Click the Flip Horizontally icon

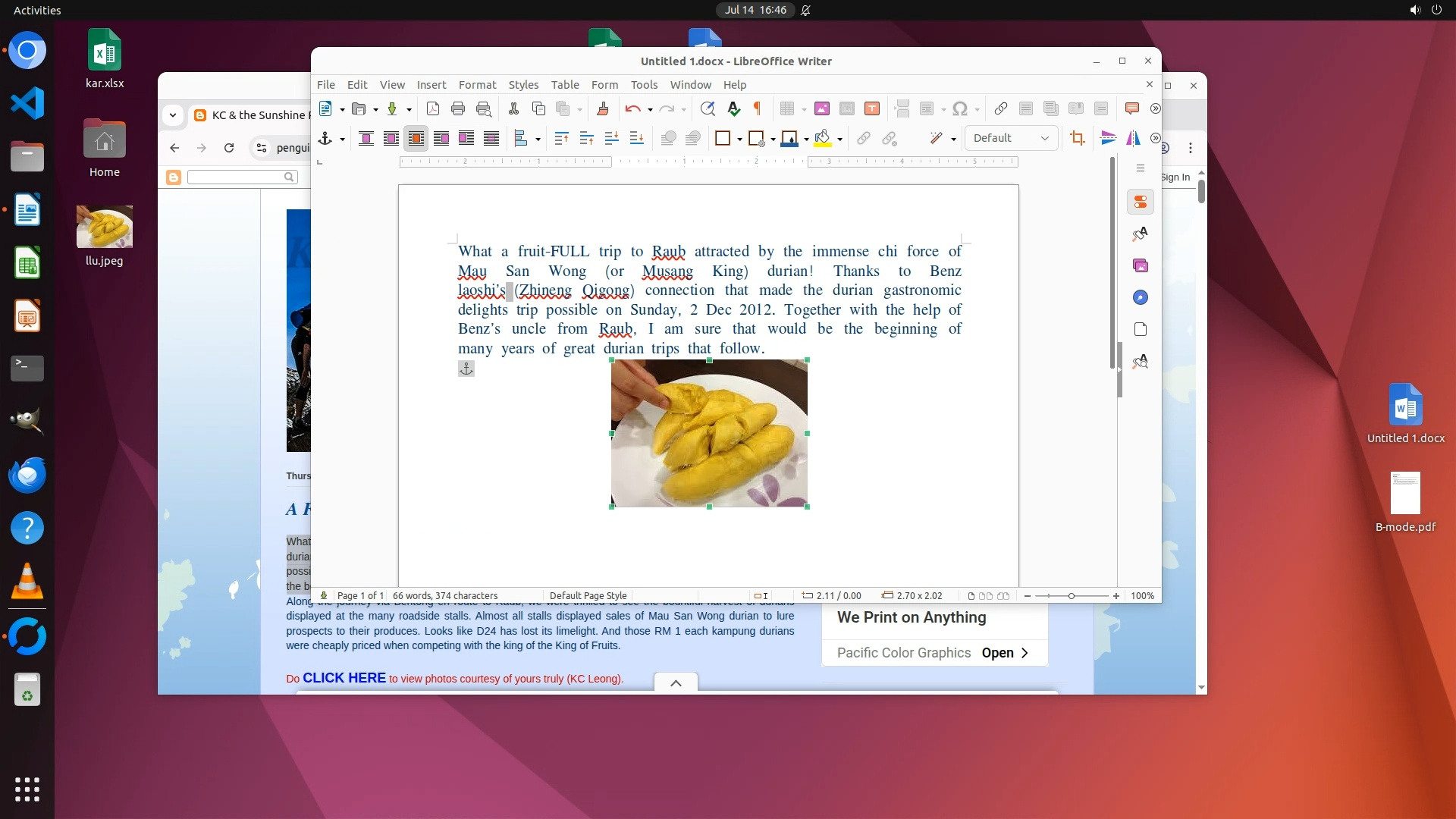(x=1133, y=138)
